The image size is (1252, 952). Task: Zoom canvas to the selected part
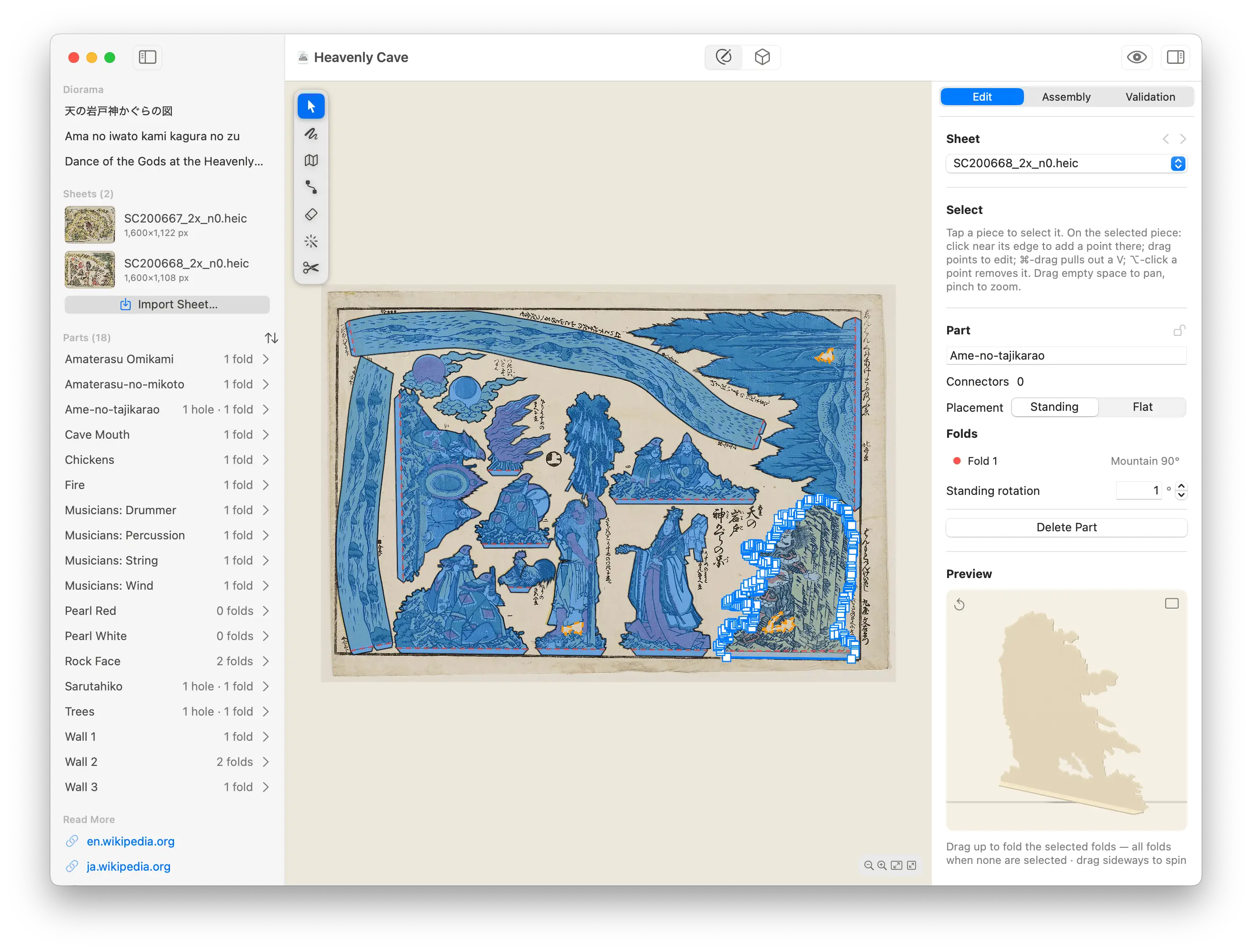(911, 865)
